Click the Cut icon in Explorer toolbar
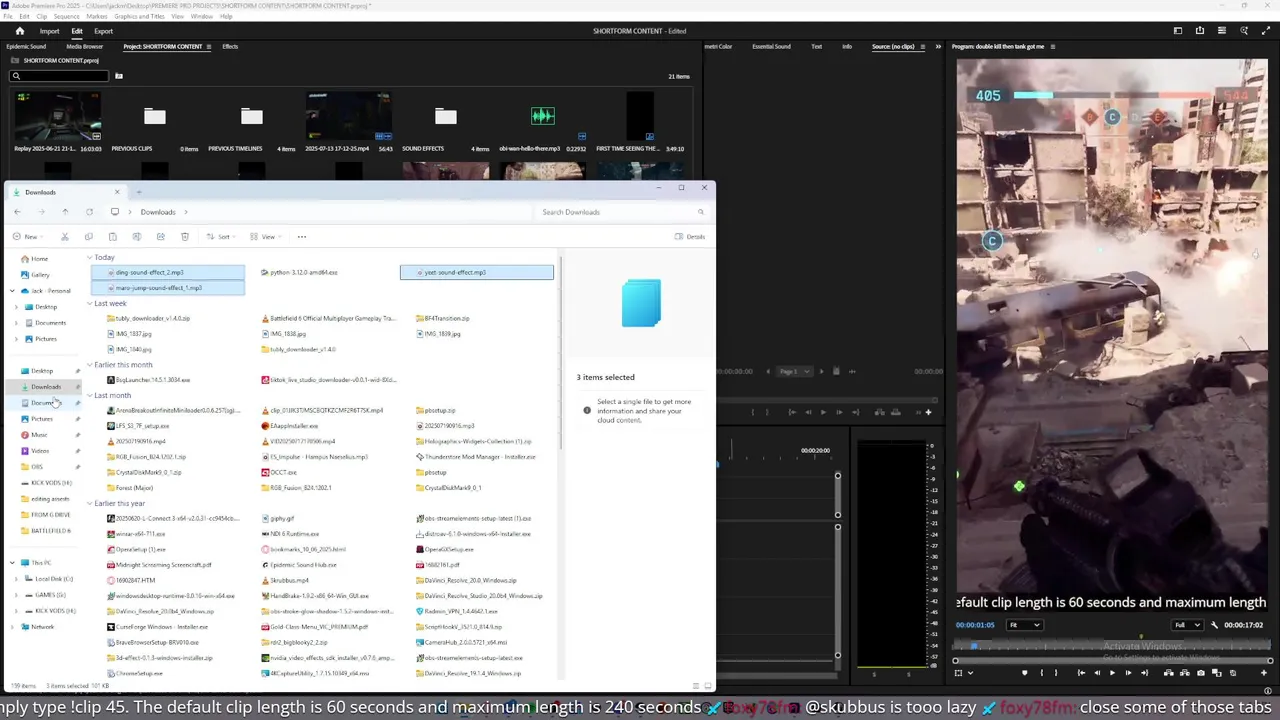The height and width of the screenshot is (720, 1280). [x=64, y=237]
